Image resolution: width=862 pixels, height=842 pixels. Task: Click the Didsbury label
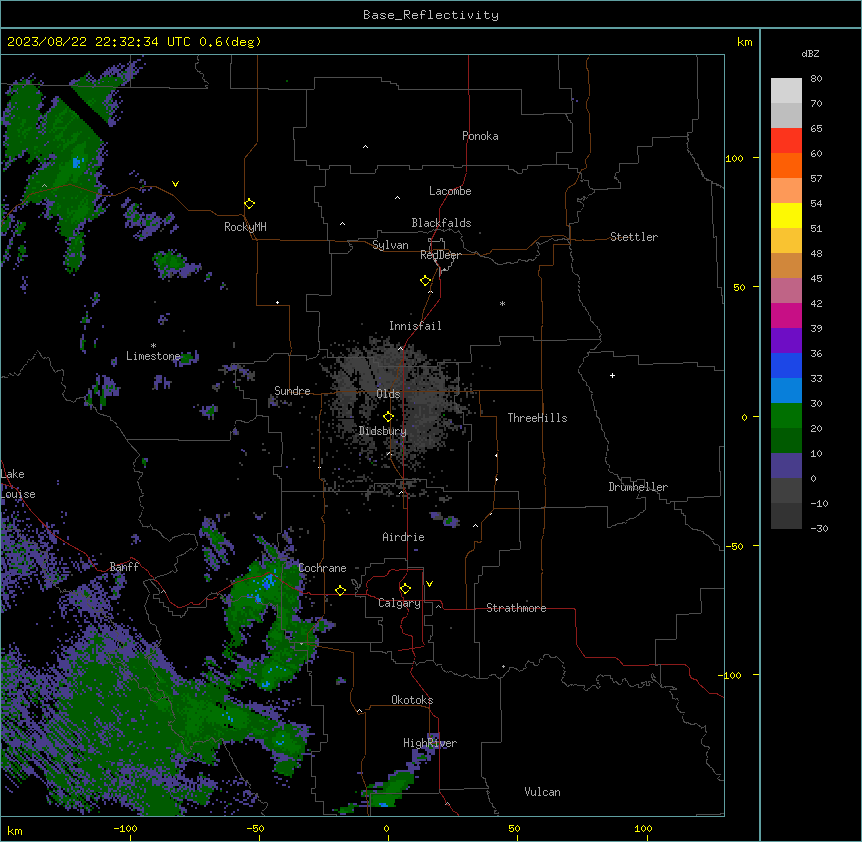click(383, 431)
